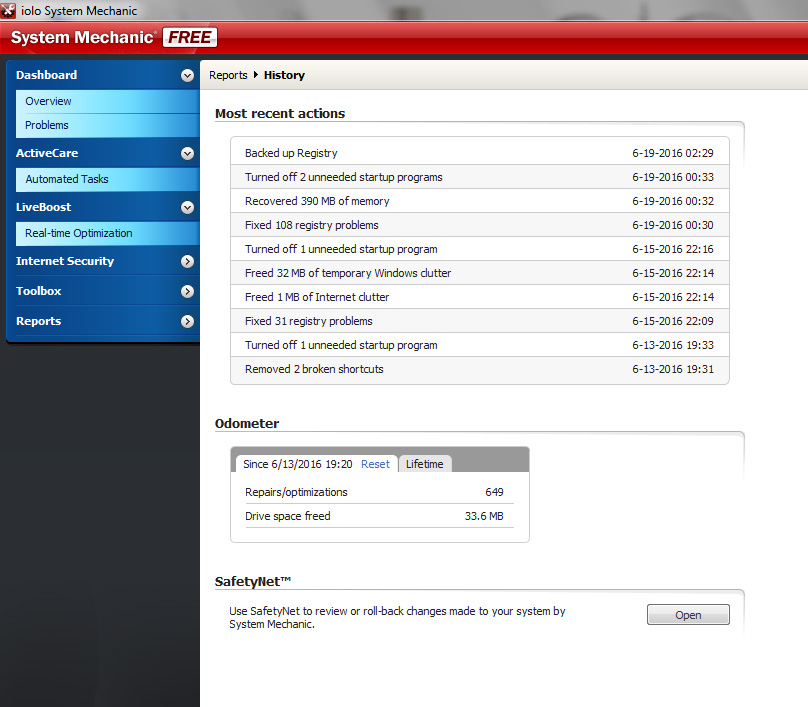Image resolution: width=808 pixels, height=707 pixels.
Task: Click the ActiveCare chevron icon
Action: [187, 153]
